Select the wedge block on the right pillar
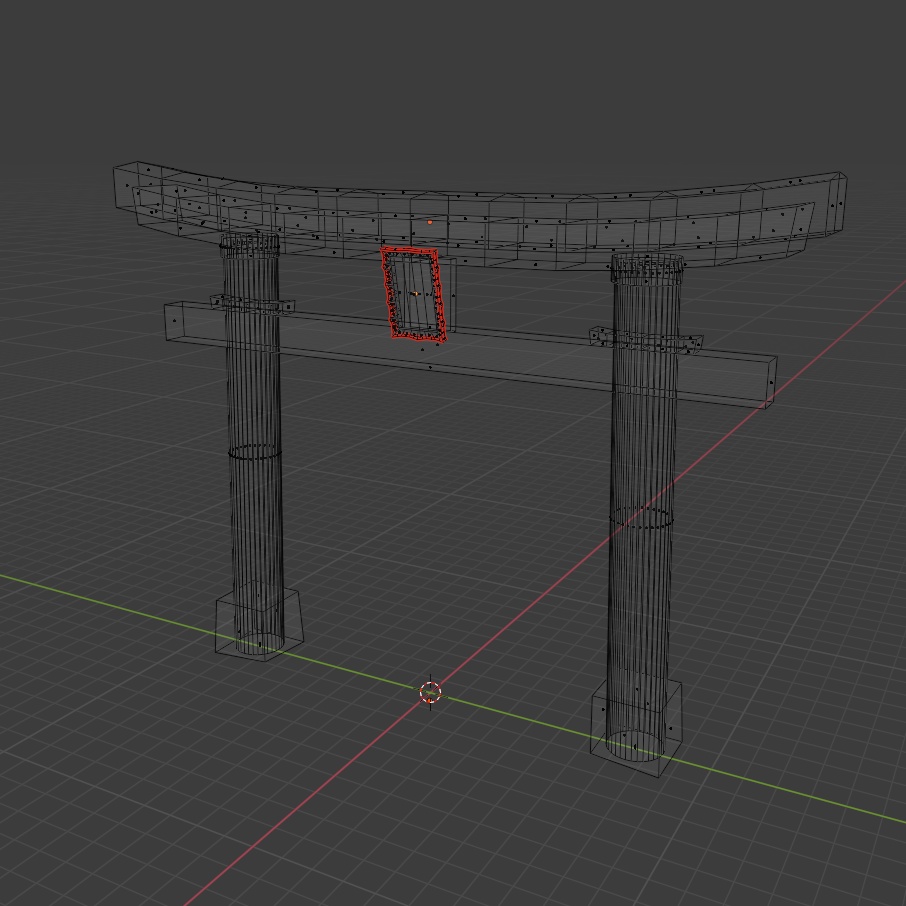 [x=646, y=340]
